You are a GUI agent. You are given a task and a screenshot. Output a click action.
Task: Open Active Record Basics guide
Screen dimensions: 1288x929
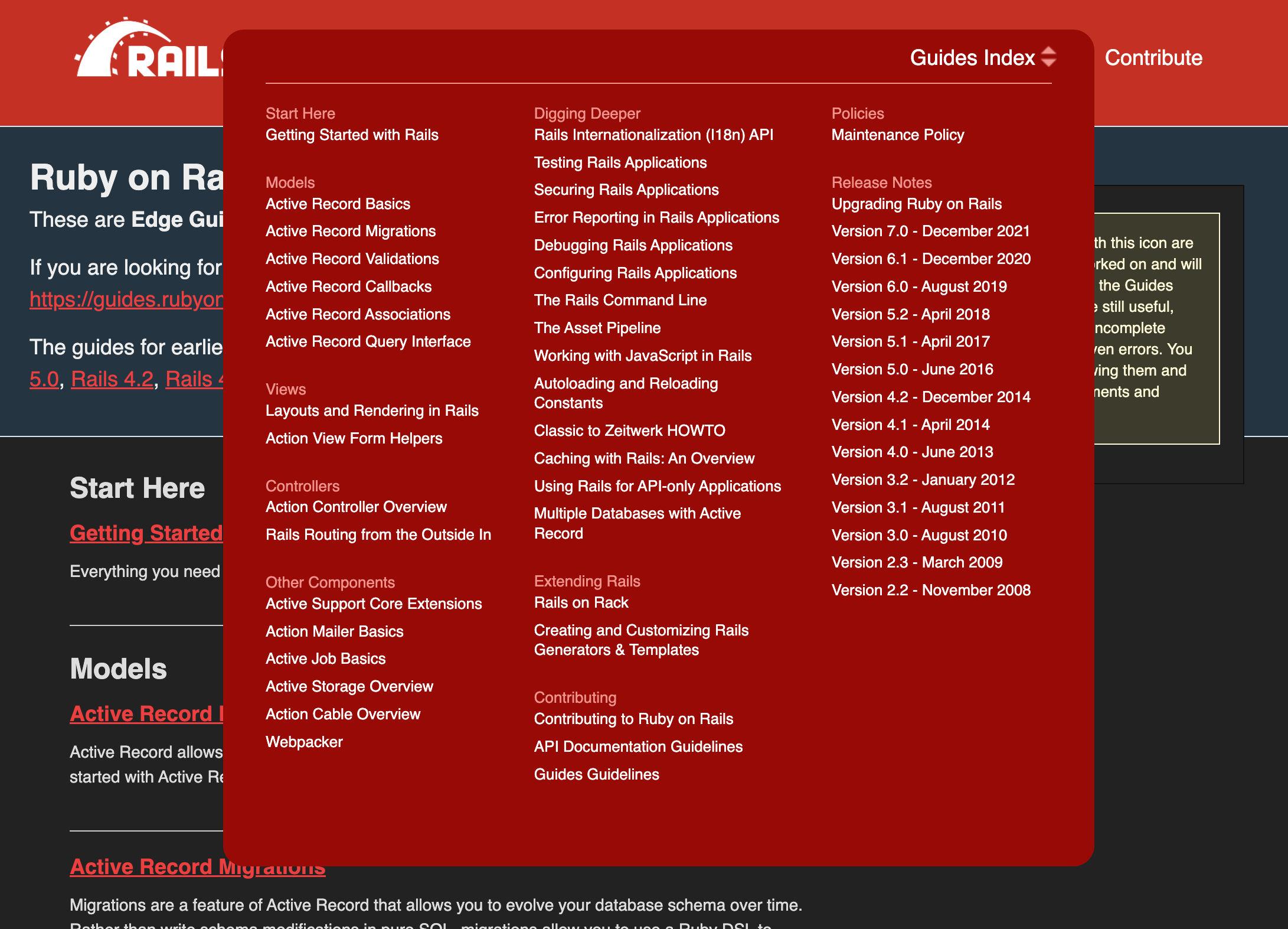[337, 203]
